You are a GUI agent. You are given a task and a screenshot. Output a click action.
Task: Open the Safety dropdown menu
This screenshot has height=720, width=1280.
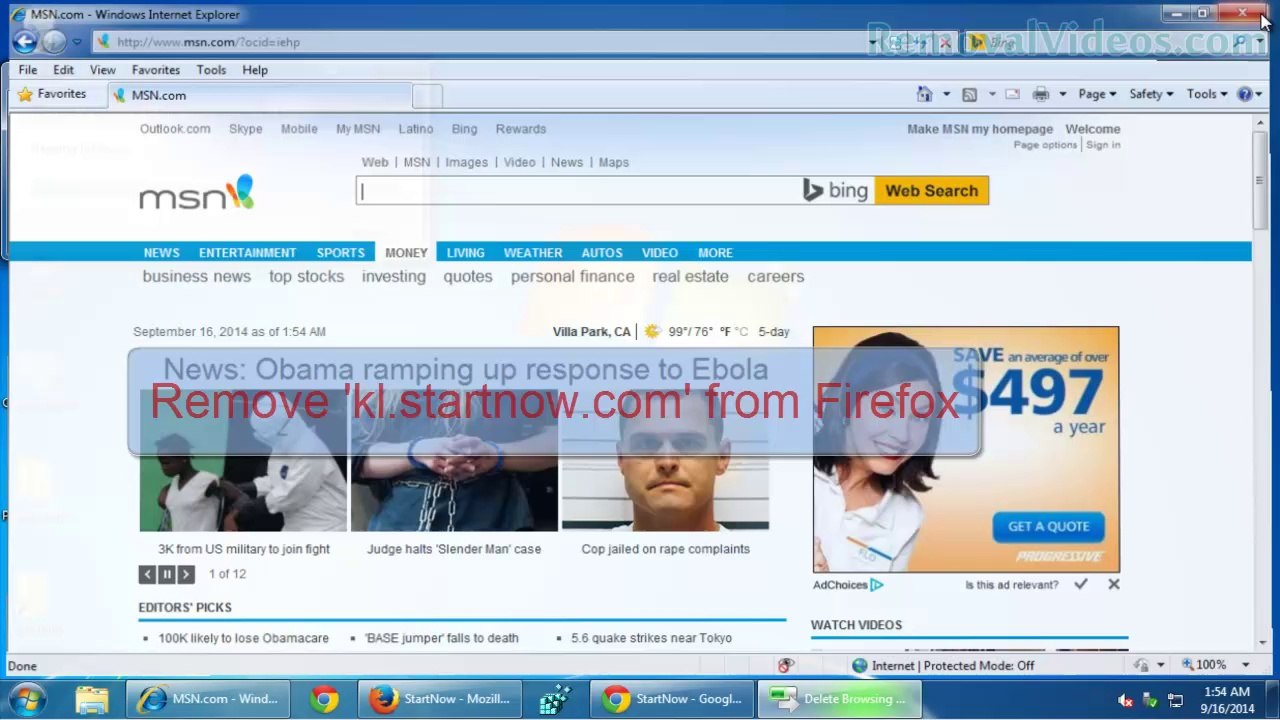pyautogui.click(x=1151, y=94)
